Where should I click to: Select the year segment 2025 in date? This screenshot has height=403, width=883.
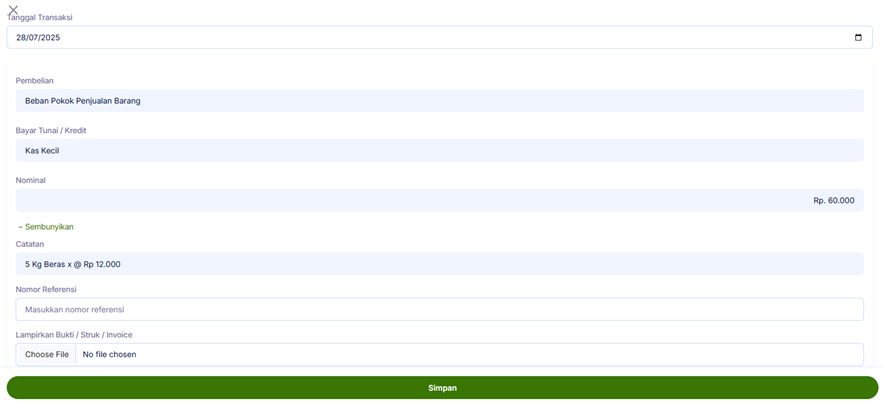[51, 38]
